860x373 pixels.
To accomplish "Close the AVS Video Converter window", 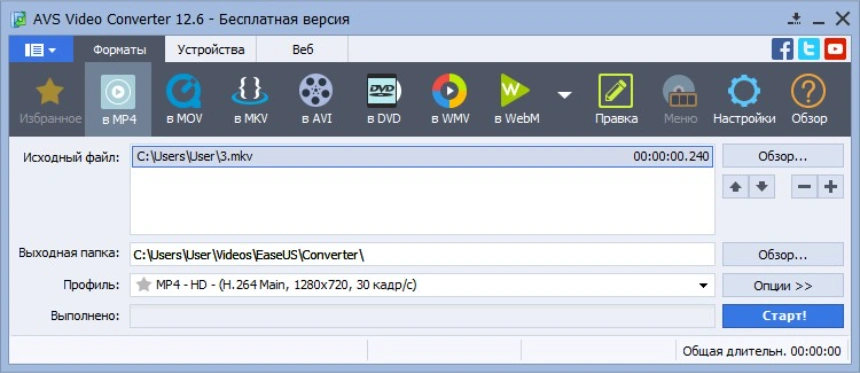I will (x=842, y=20).
